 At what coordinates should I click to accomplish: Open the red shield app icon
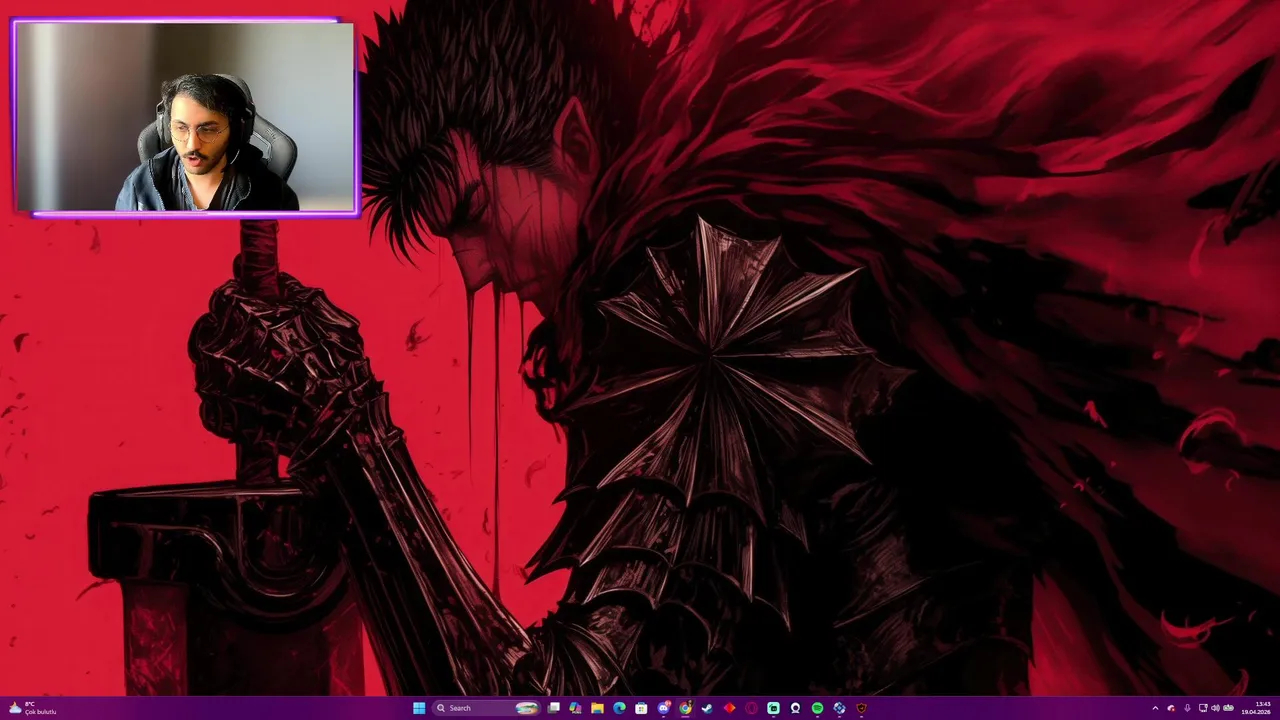[x=861, y=708]
